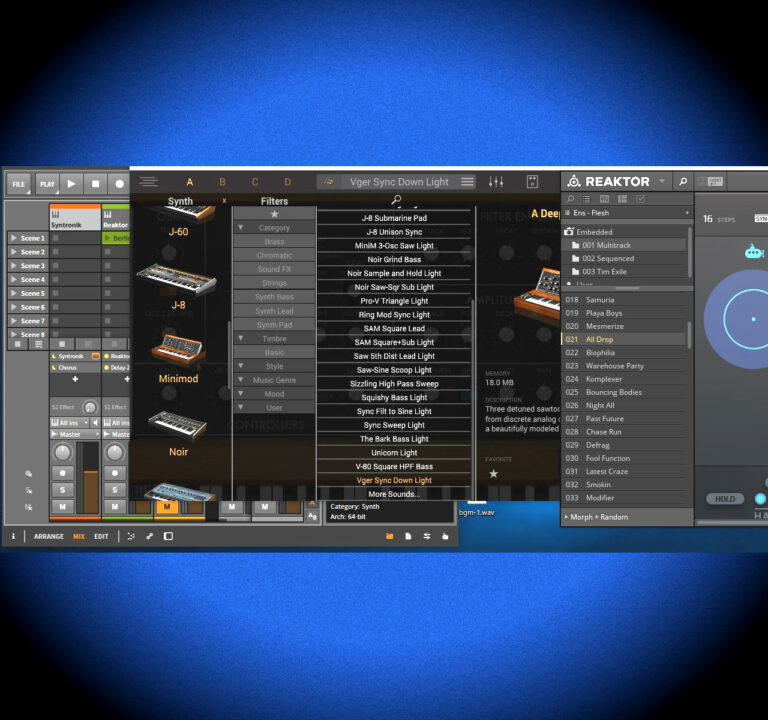Close the Synth list with the x
This screenshot has height=720, width=768.
coord(224,200)
